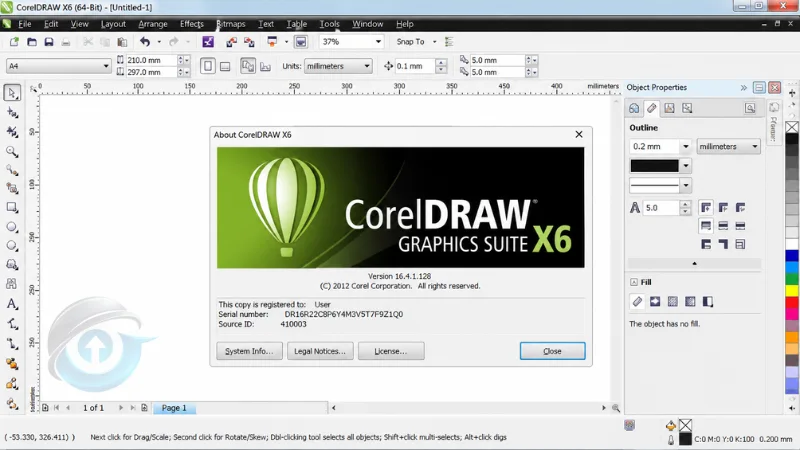The width and height of the screenshot is (800, 450).
Task: Pick red from the color palette
Action: (x=792, y=302)
